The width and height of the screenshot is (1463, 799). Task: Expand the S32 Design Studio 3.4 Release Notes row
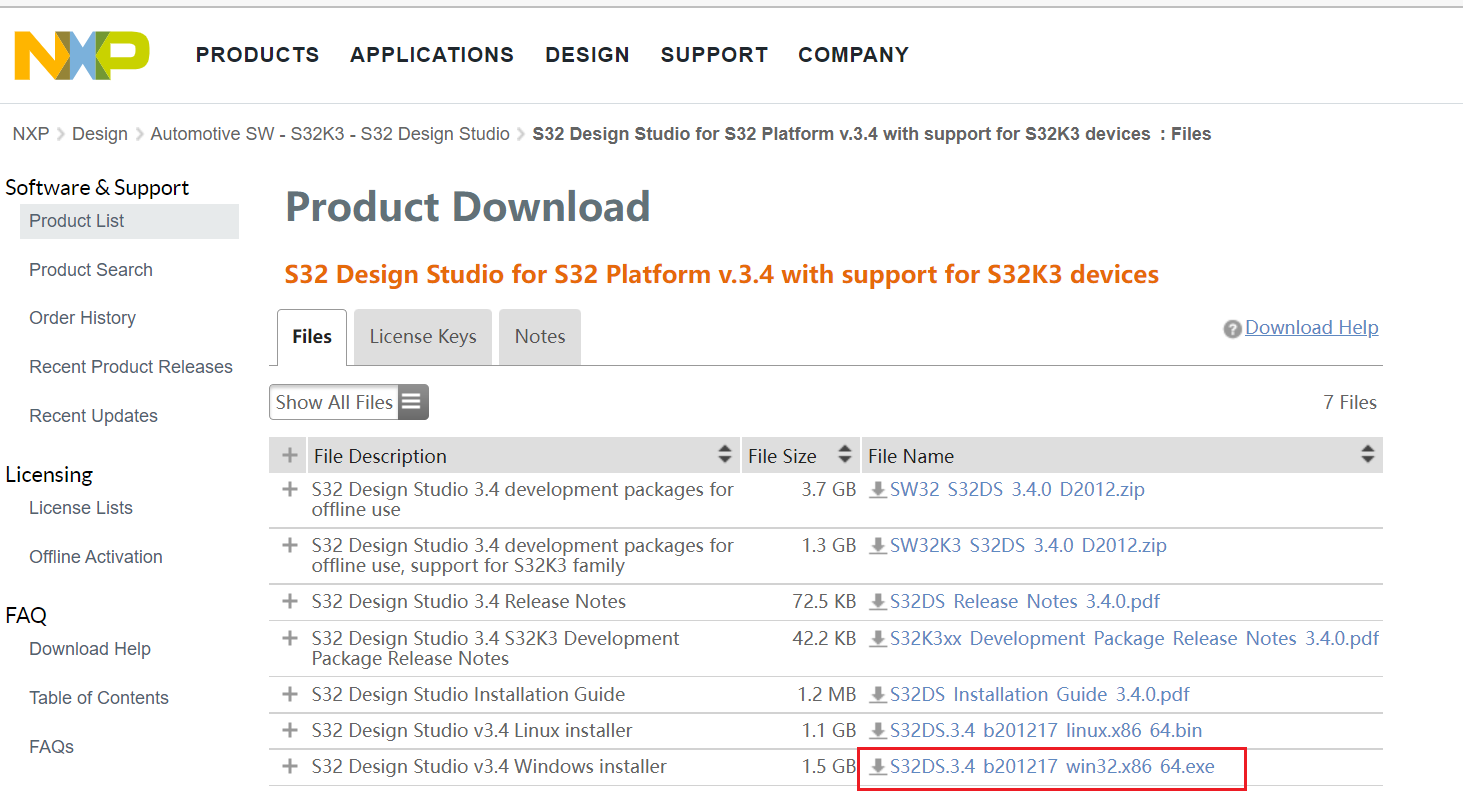290,602
